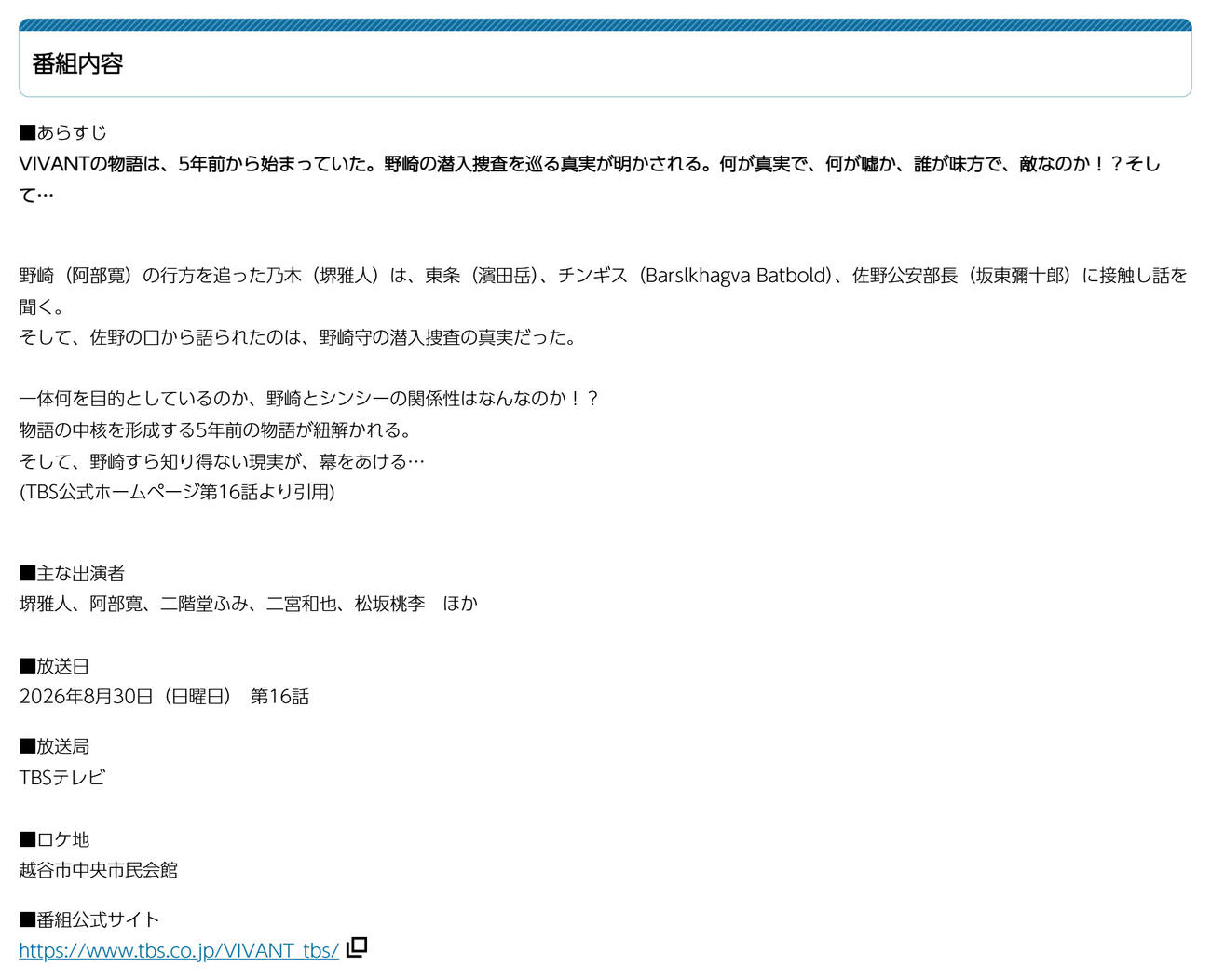The width and height of the screenshot is (1211, 980).
Task: Click the line そして、野崎すら知り得ない現実が
Action: coord(222,461)
